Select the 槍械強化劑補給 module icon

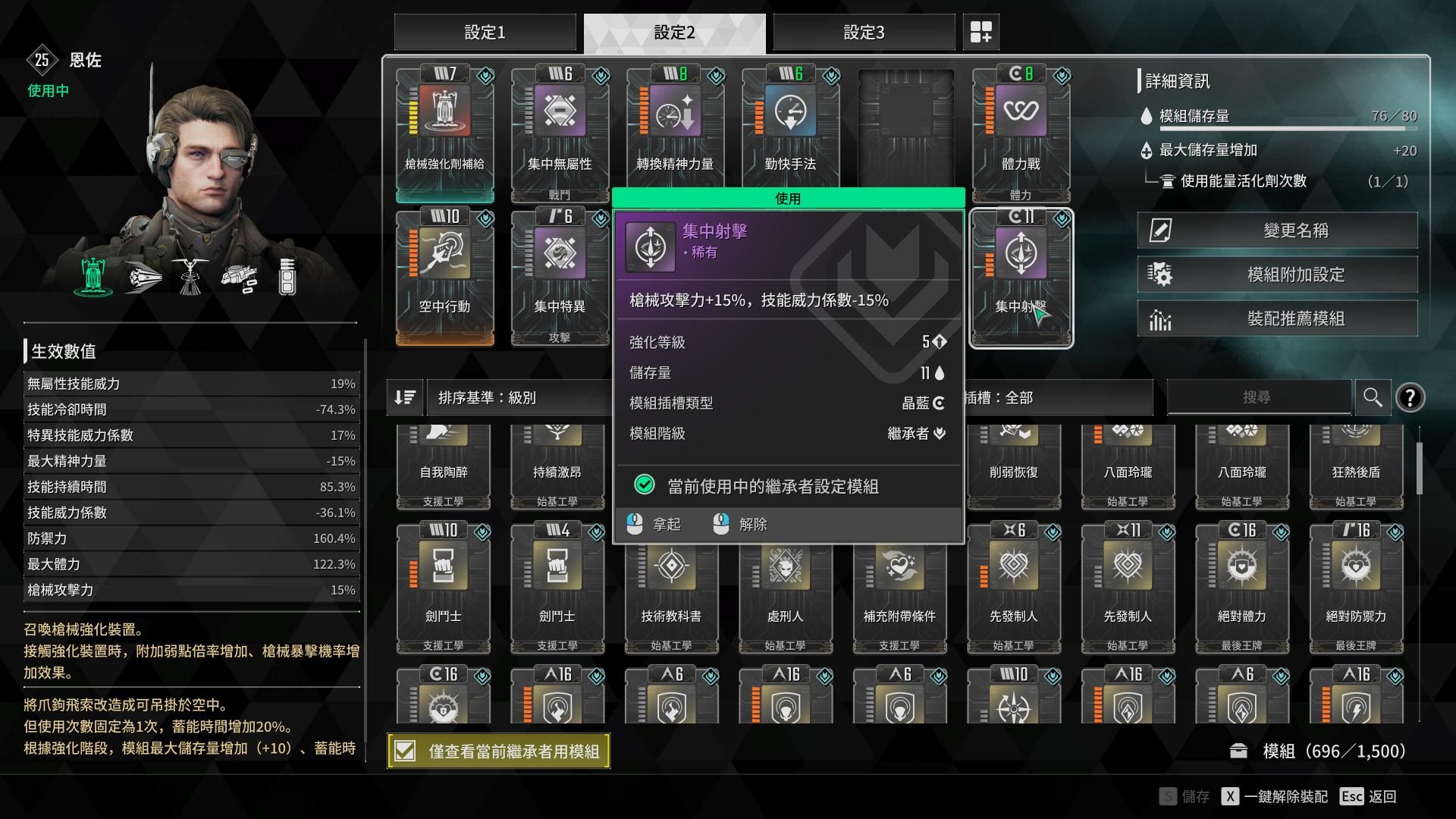tap(445, 134)
